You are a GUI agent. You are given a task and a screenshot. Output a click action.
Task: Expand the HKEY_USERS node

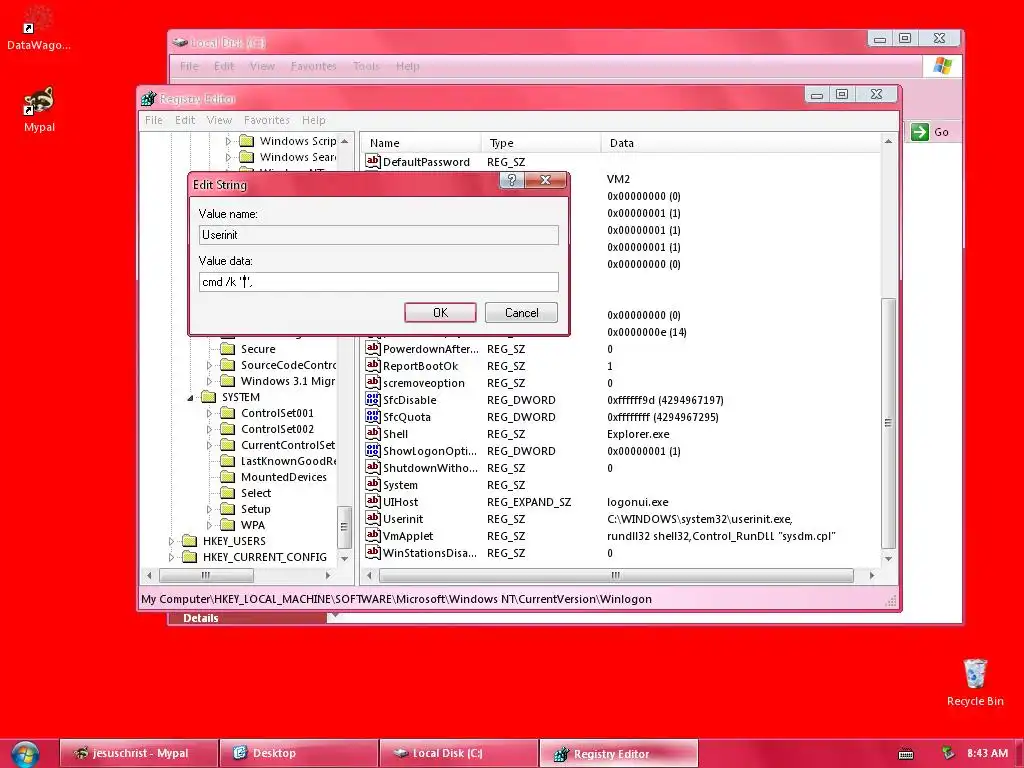(x=171, y=541)
